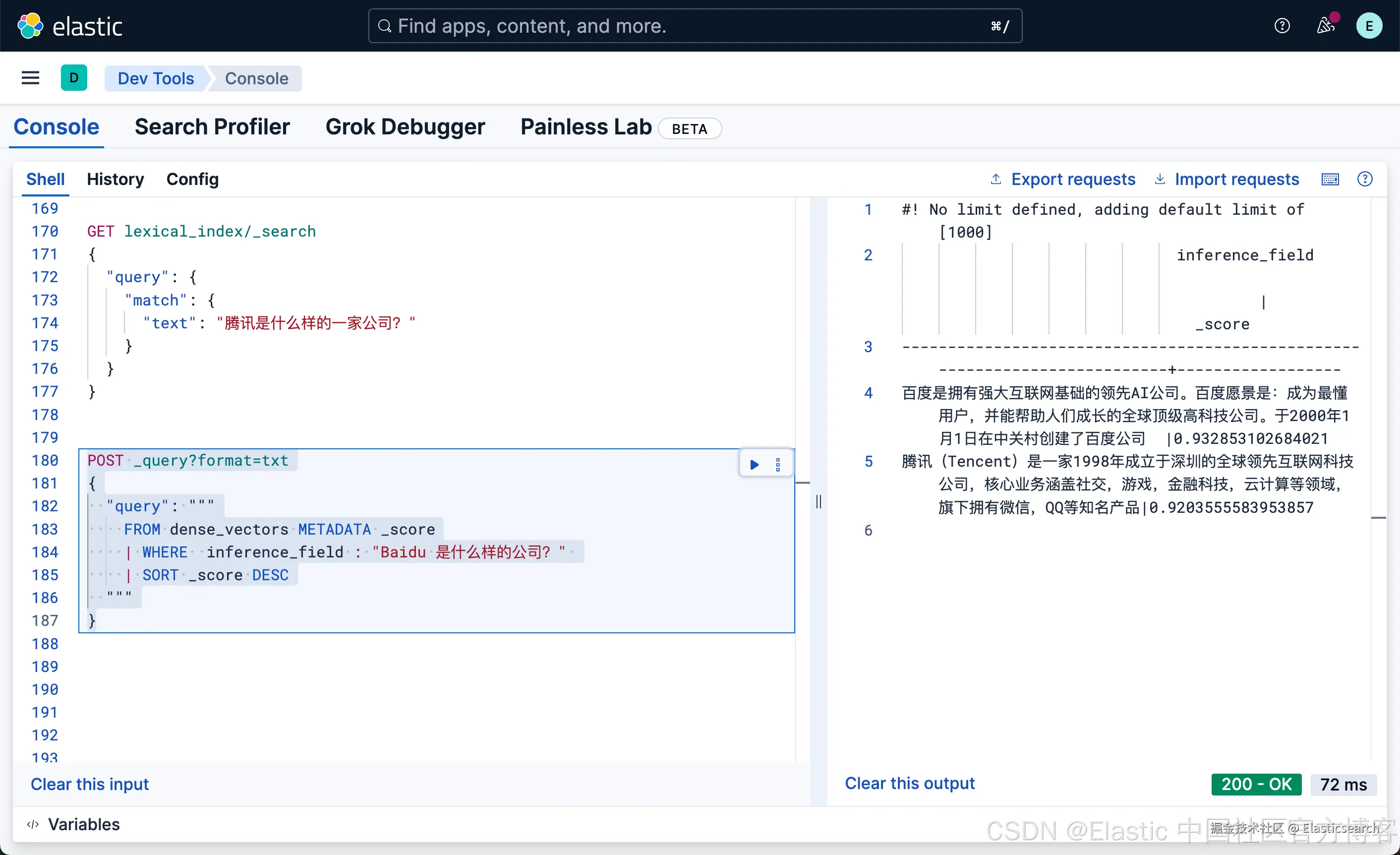
Task: Open request options three-dot menu
Action: (x=778, y=465)
